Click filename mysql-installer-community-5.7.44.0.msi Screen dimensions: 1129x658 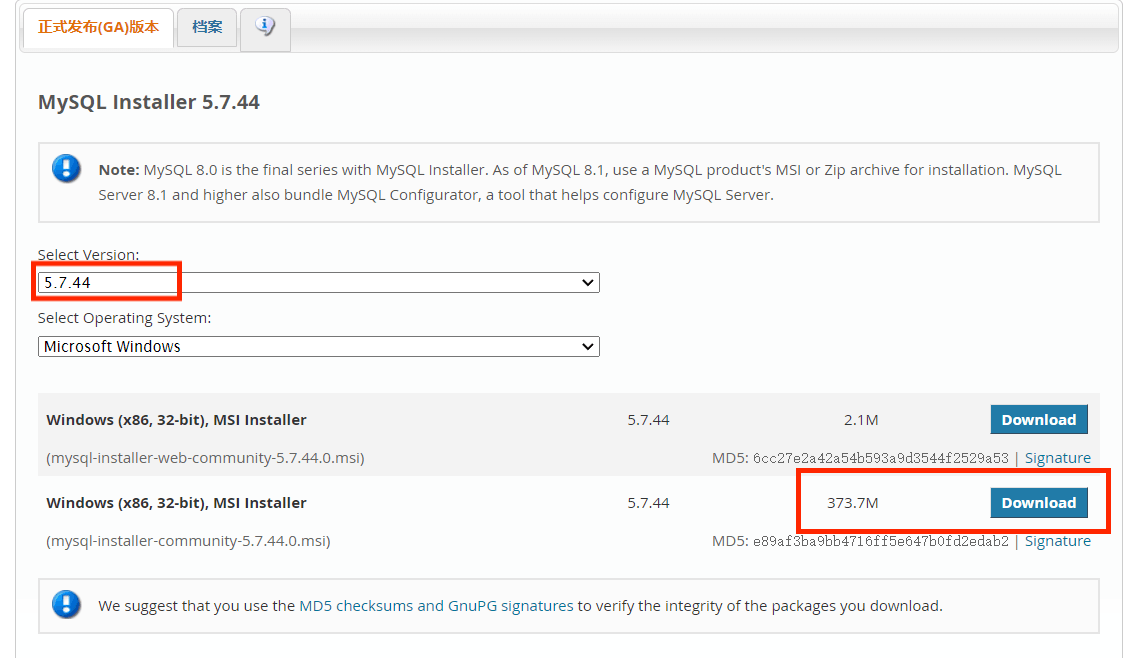tap(188, 541)
